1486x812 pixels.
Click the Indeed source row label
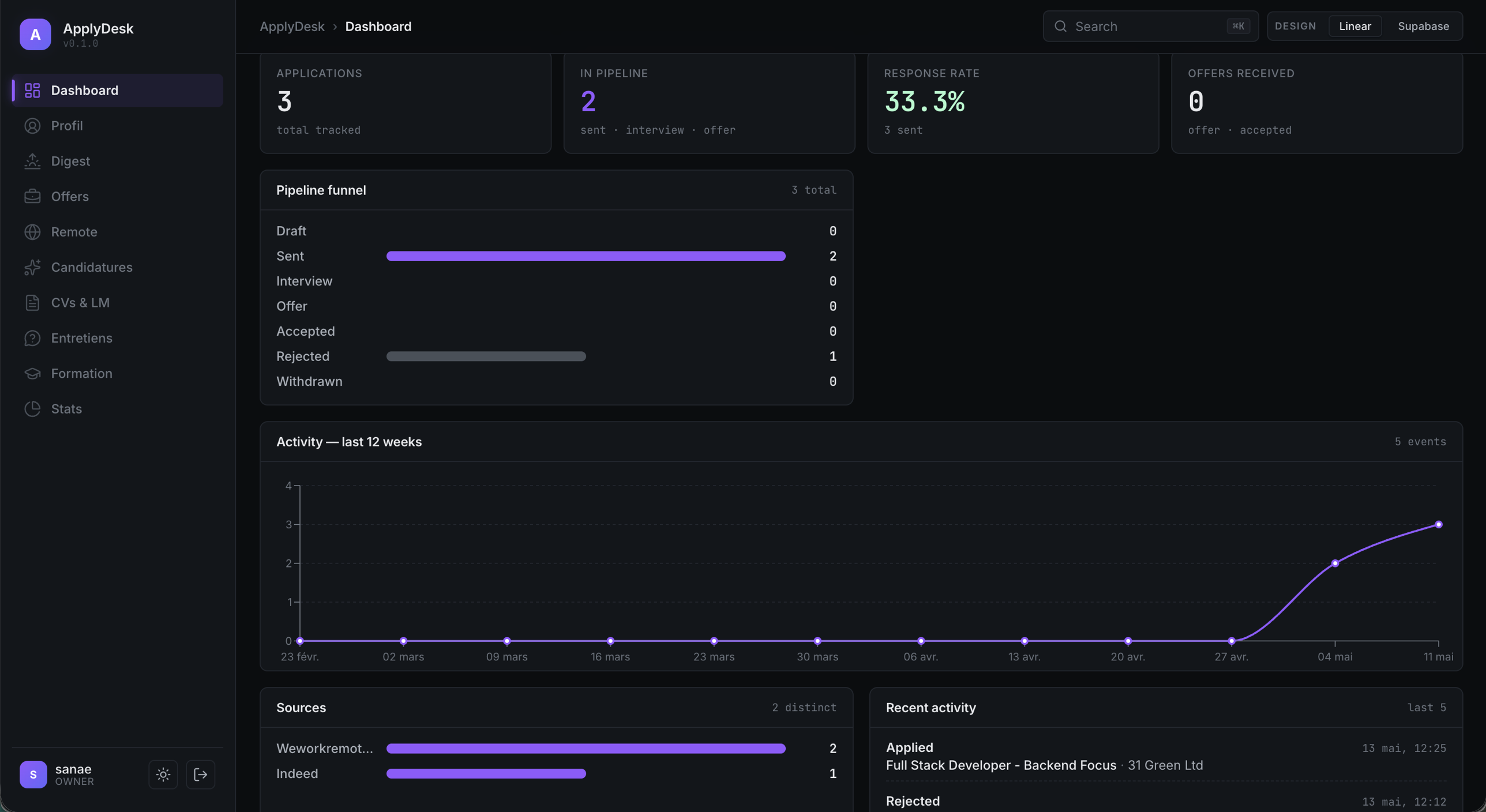[297, 774]
